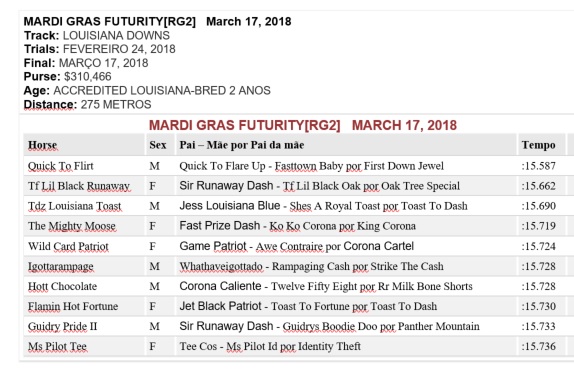Select the Track: Louisiana Downs line
This screenshot has width=574, height=386.
pyautogui.click(x=97, y=36)
